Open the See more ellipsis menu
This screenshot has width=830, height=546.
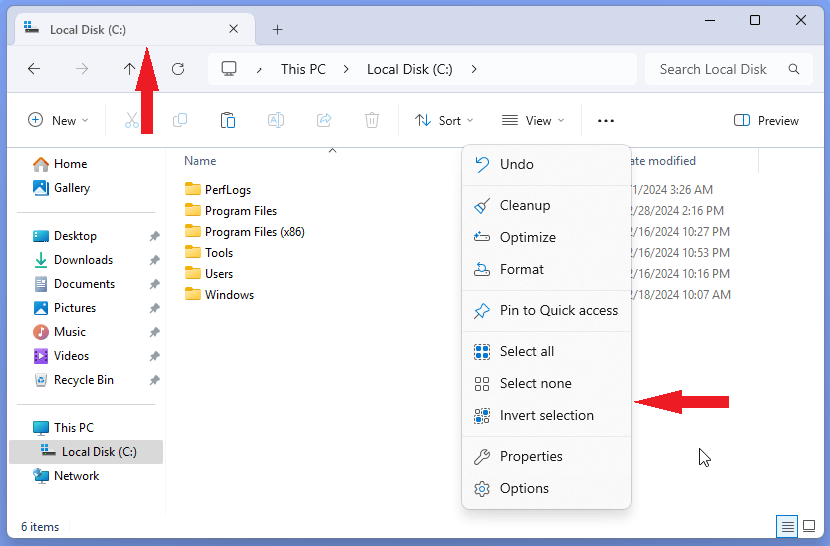[x=606, y=121]
